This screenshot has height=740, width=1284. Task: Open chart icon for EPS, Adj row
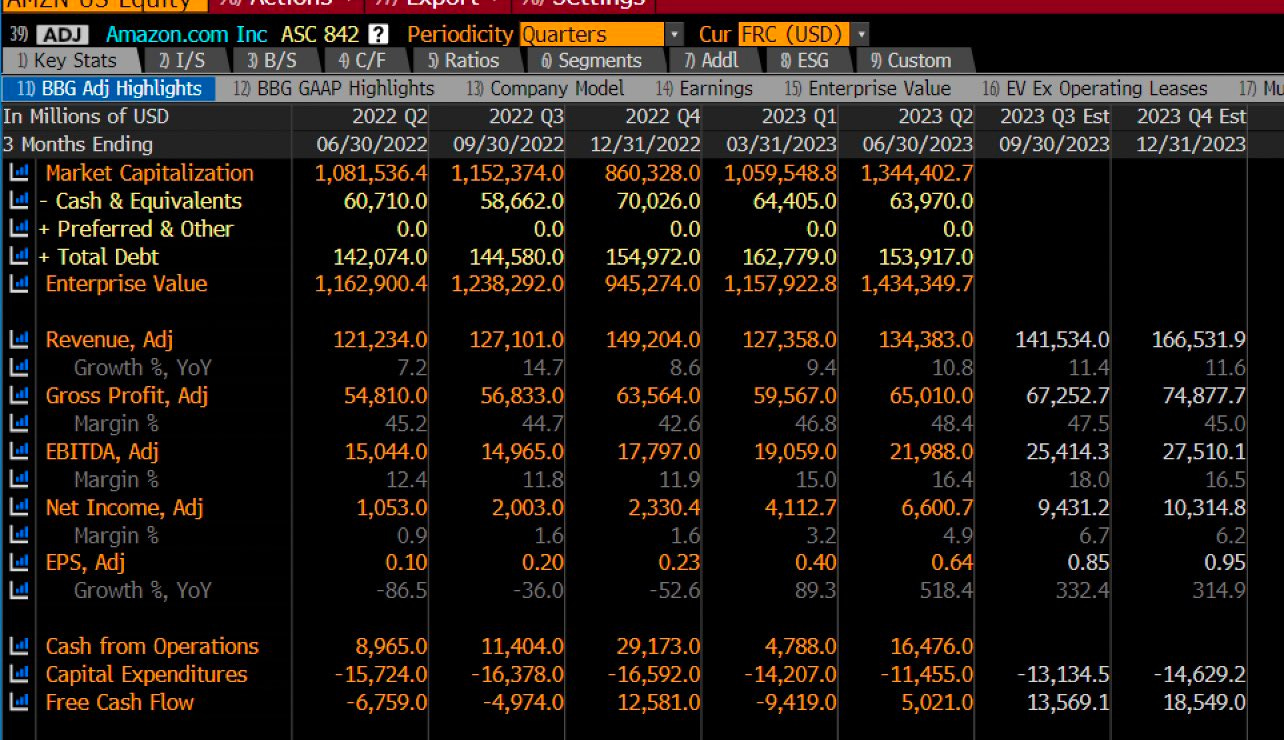tap(18, 563)
